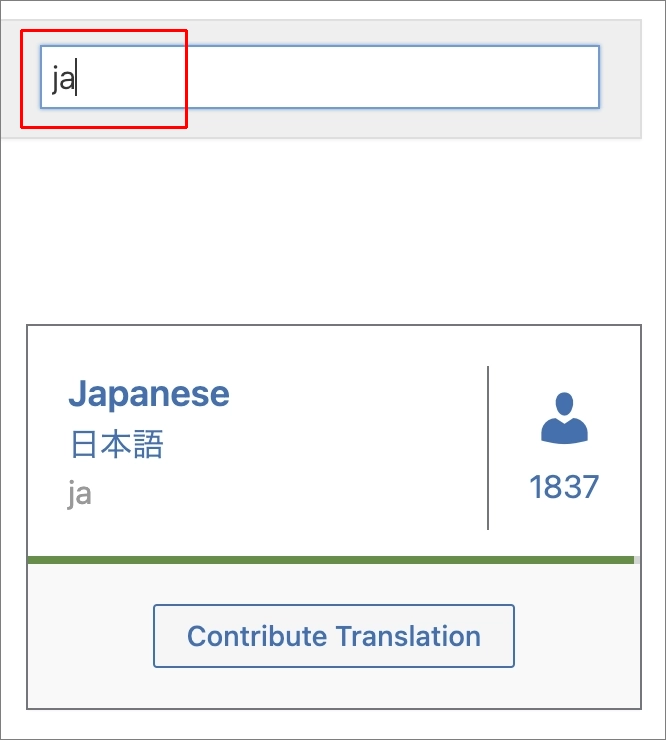View Japanese contributors via the user silhouette

point(564,418)
